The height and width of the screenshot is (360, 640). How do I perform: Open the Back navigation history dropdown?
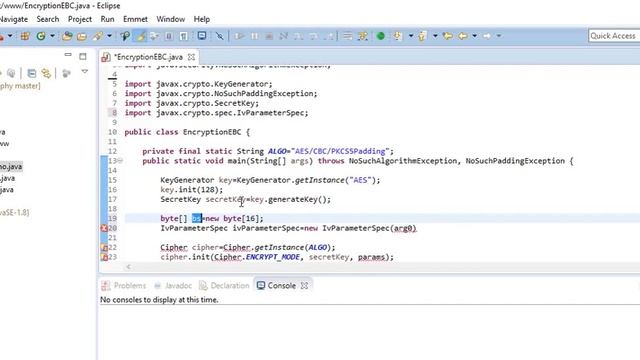(474, 36)
